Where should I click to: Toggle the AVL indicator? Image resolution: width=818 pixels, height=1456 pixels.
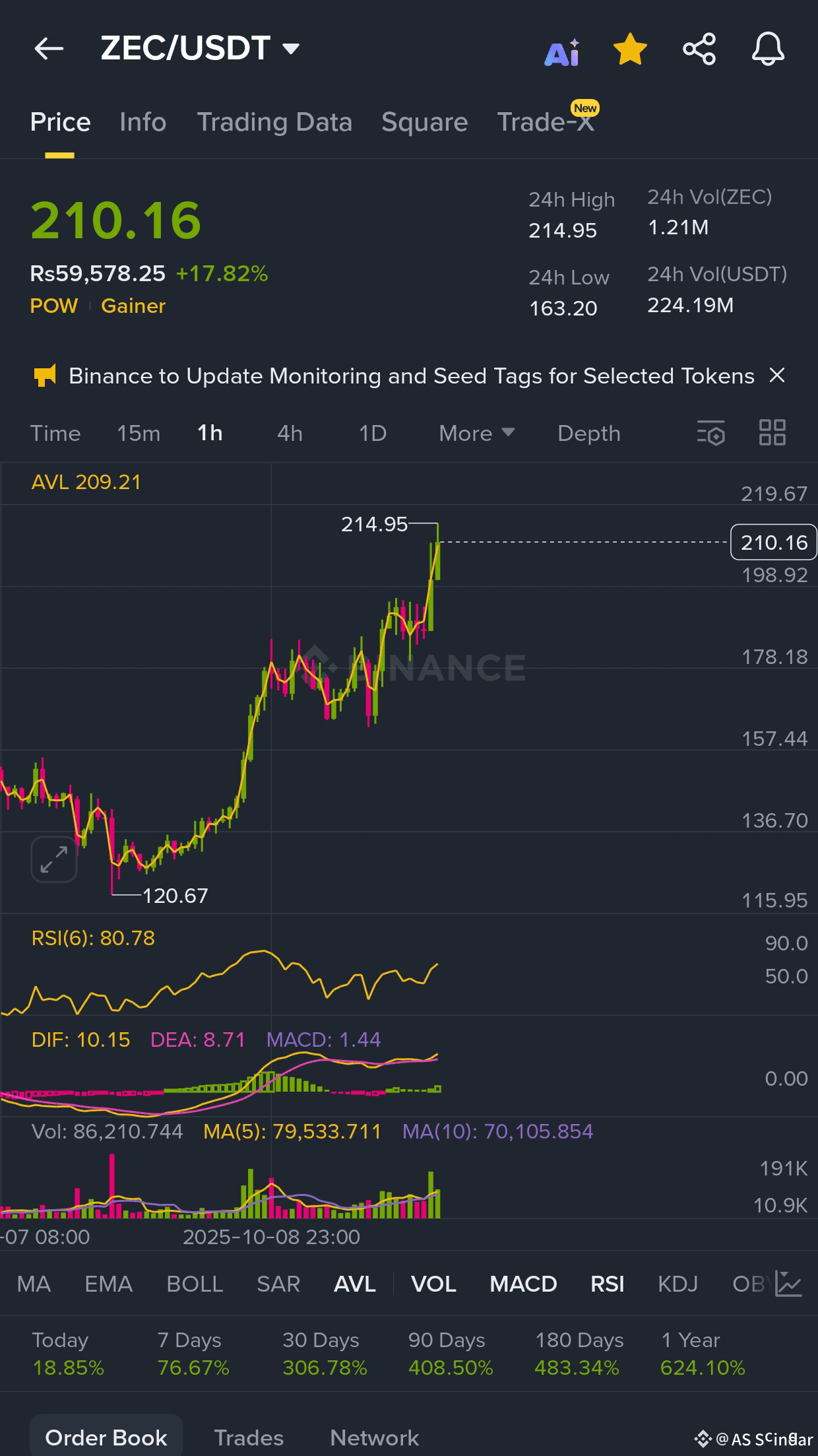[355, 1284]
